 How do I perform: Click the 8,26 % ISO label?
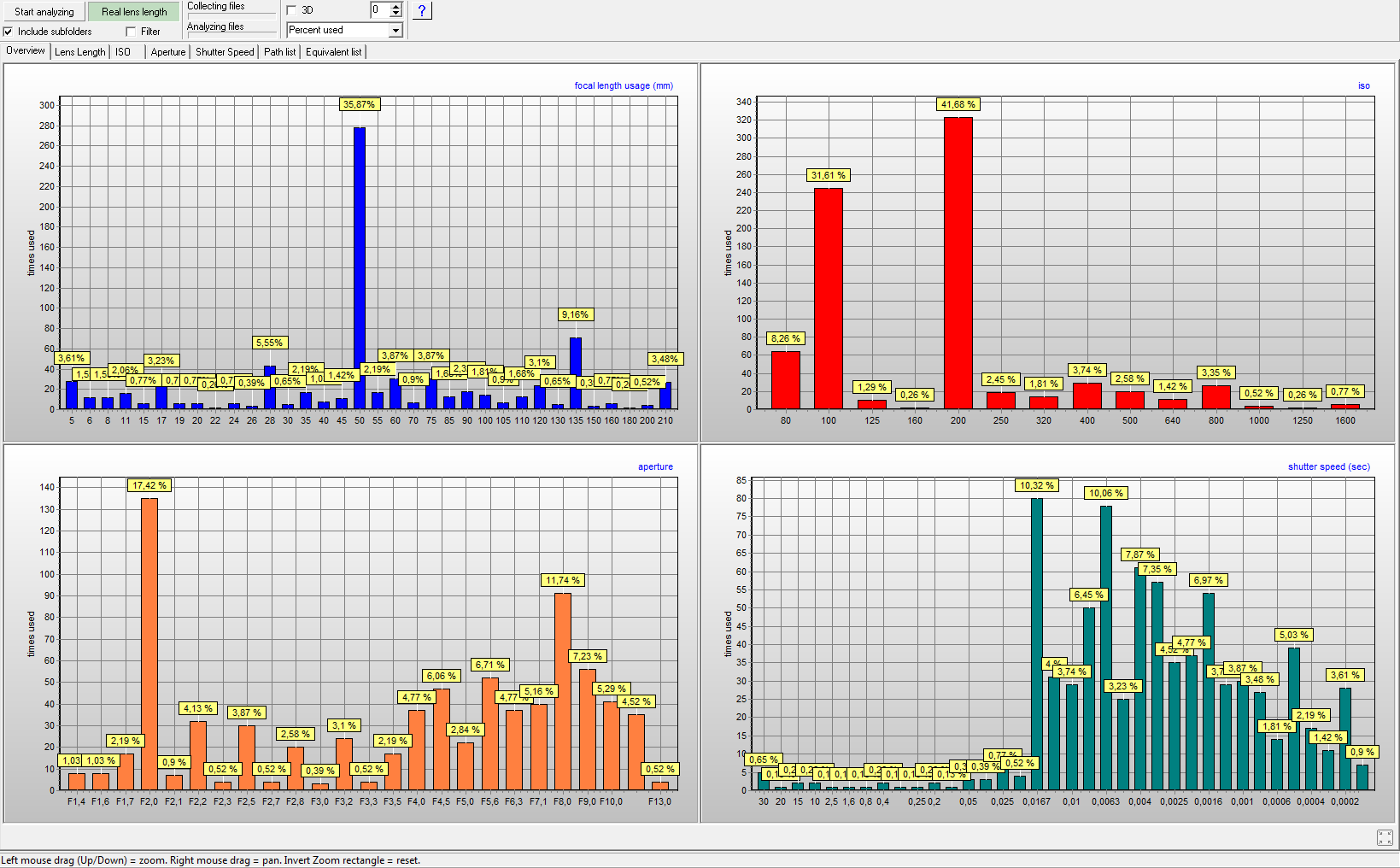pyautogui.click(x=785, y=338)
